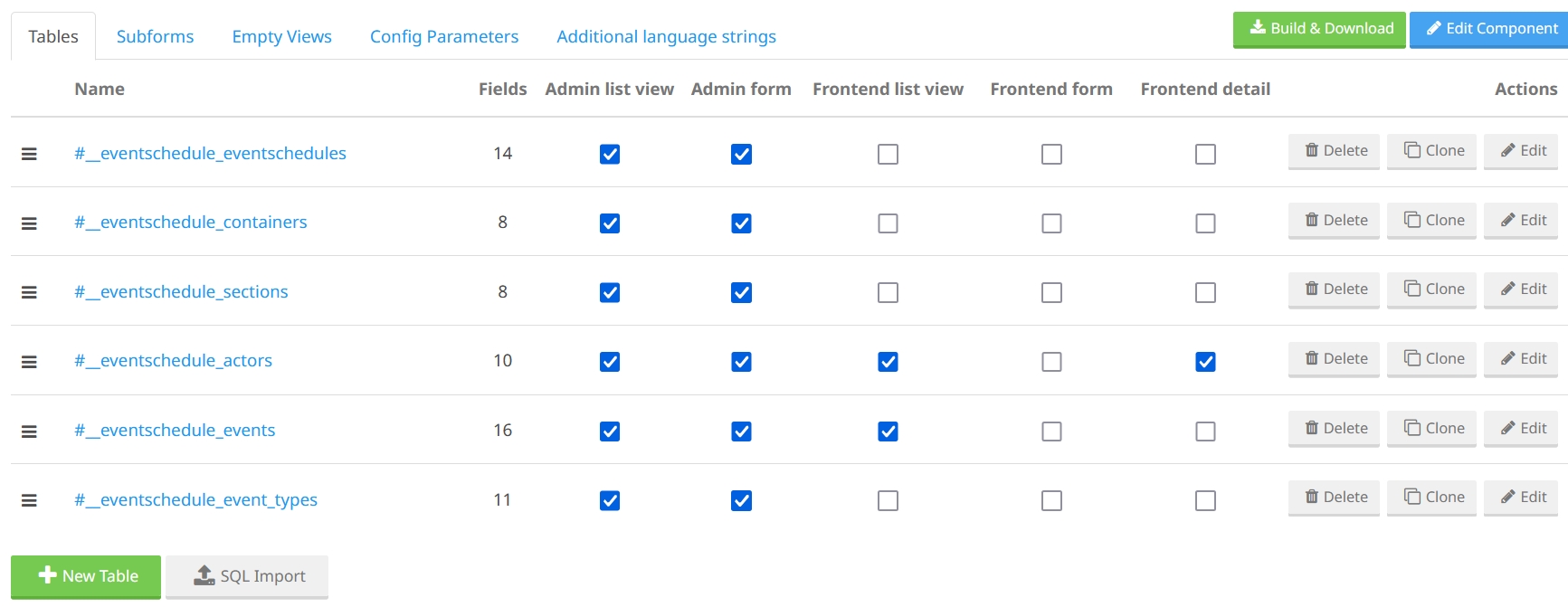Delete the eventschedule_containers table
This screenshot has width=1568, height=607.
point(1334,220)
